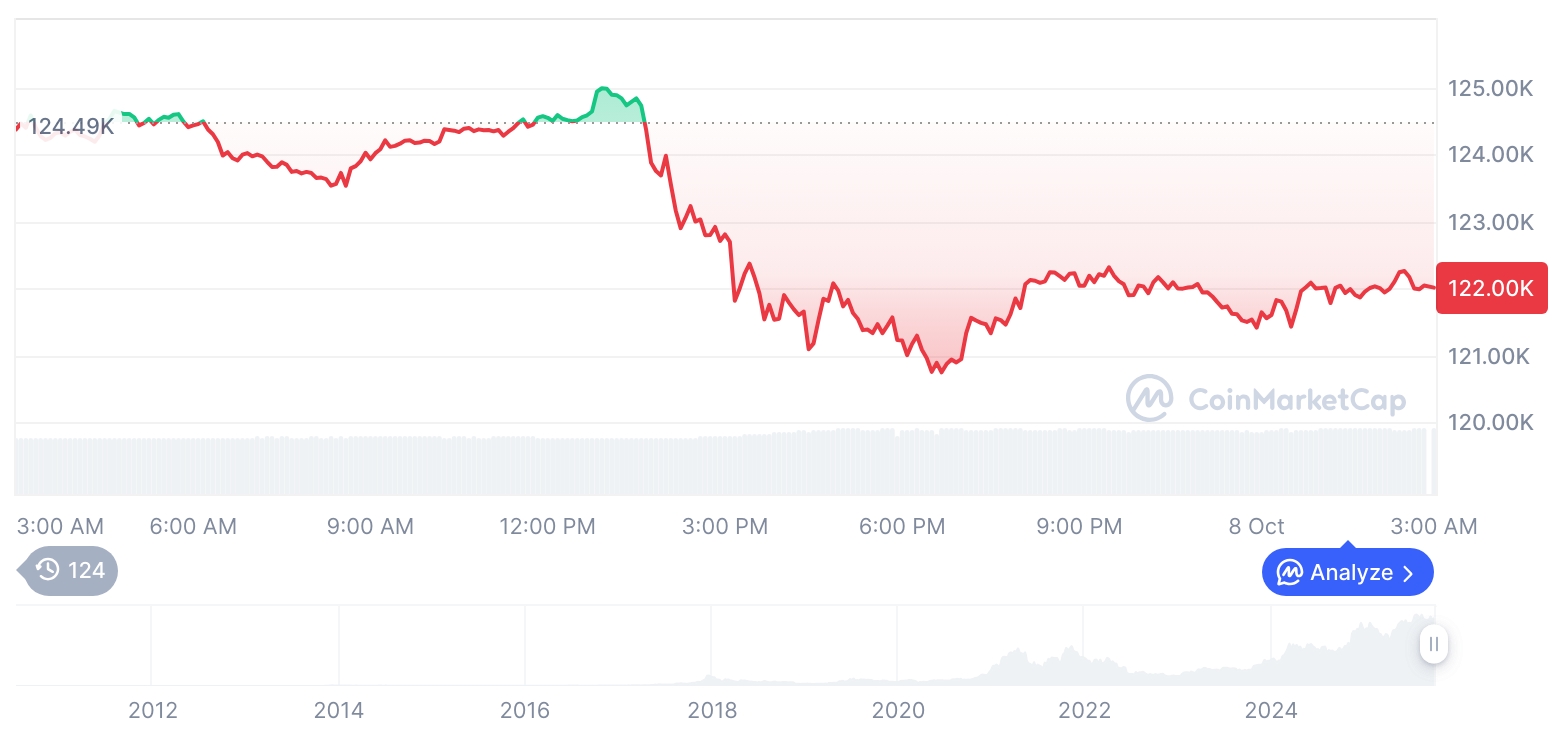Click the 9:00 AM time axis label
The width and height of the screenshot is (1566, 732).
pos(370,526)
